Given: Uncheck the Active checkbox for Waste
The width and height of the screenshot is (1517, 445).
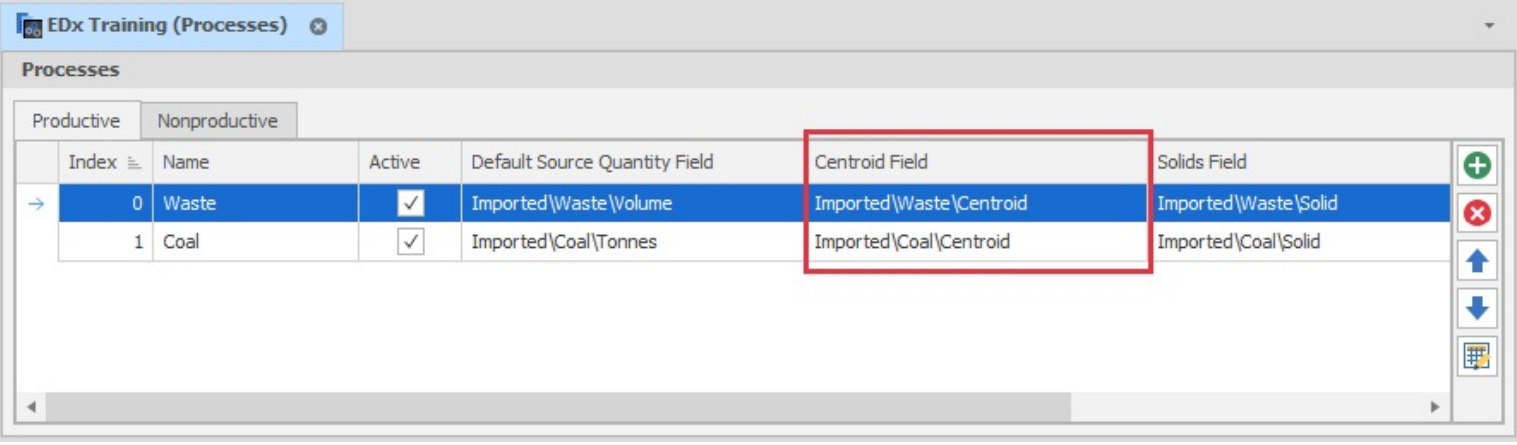Looking at the screenshot, I should 410,204.
